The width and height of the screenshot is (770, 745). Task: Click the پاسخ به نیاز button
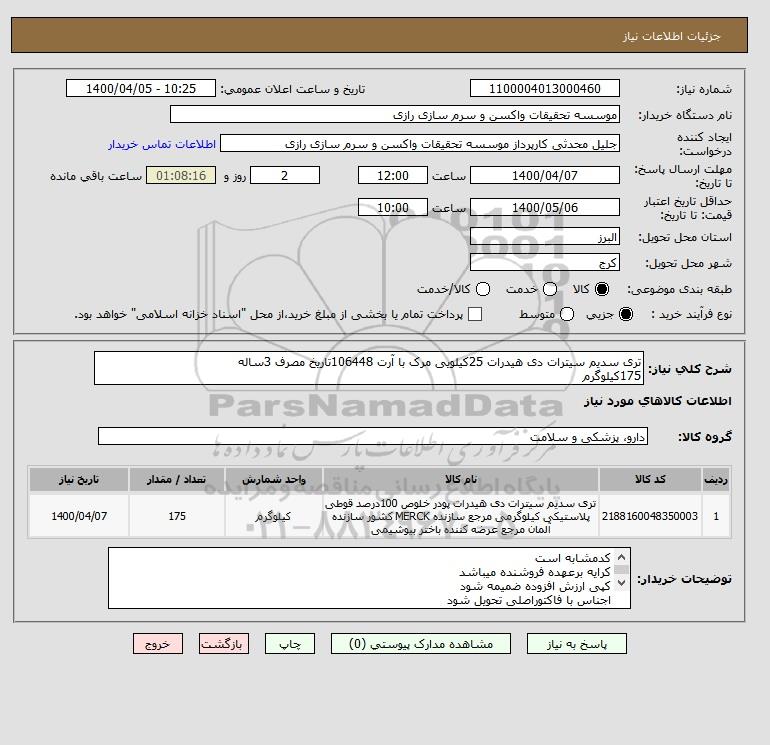[x=577, y=644]
